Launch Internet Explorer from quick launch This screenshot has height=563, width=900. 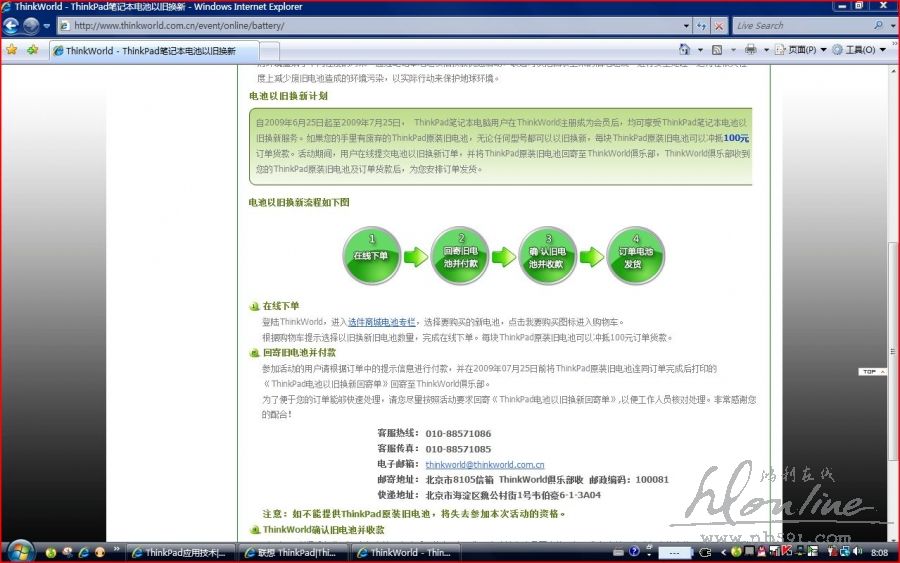click(84, 552)
